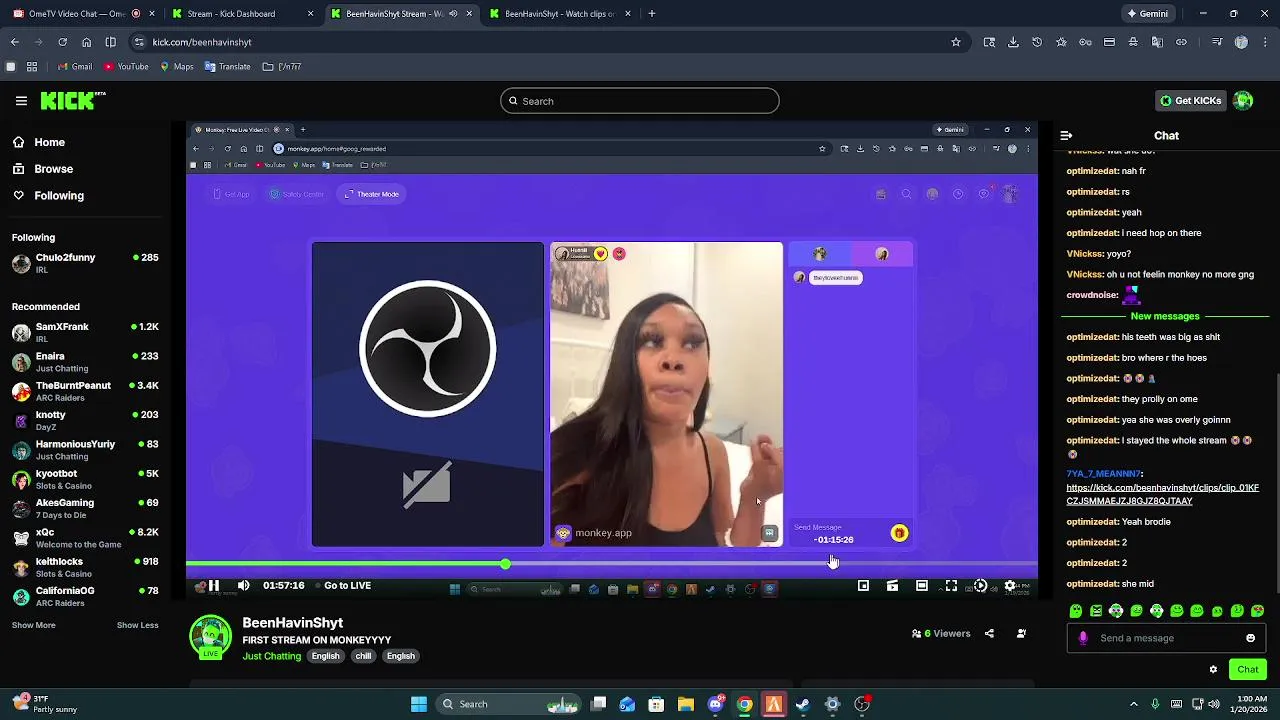Open the options icon beside share

(1021, 634)
